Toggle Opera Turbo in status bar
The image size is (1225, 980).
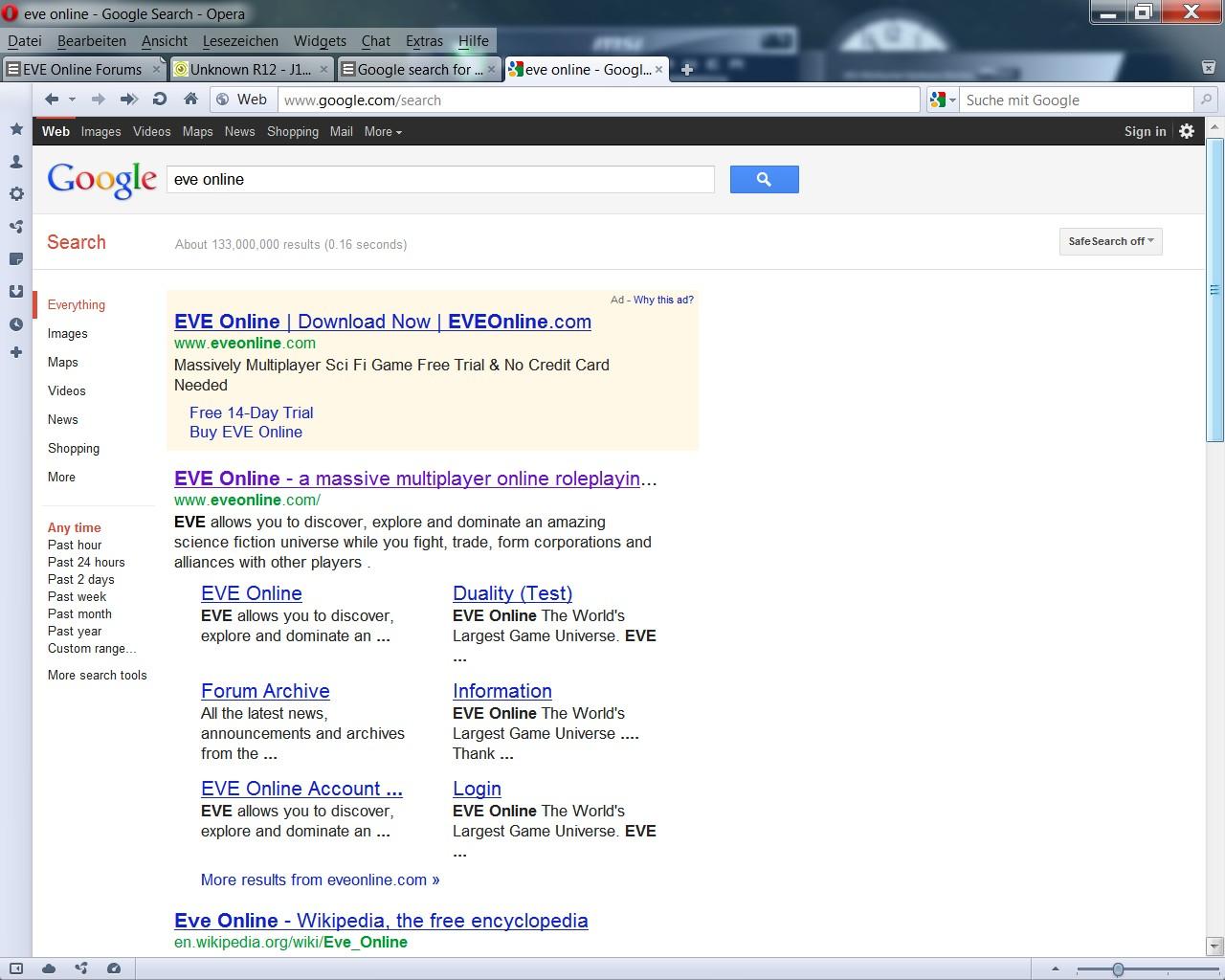coord(114,969)
